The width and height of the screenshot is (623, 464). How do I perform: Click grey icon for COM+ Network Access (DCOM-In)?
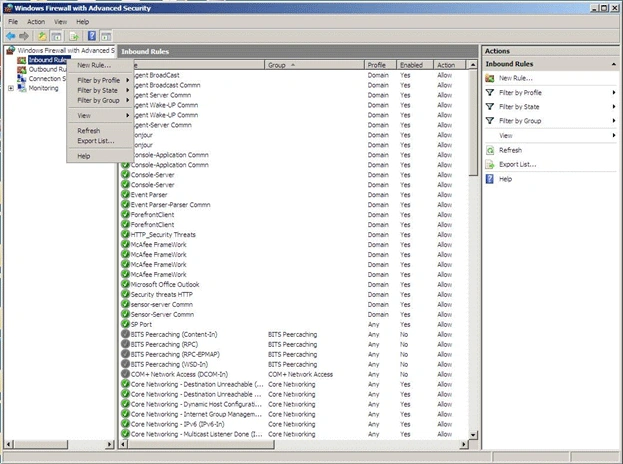click(126, 374)
